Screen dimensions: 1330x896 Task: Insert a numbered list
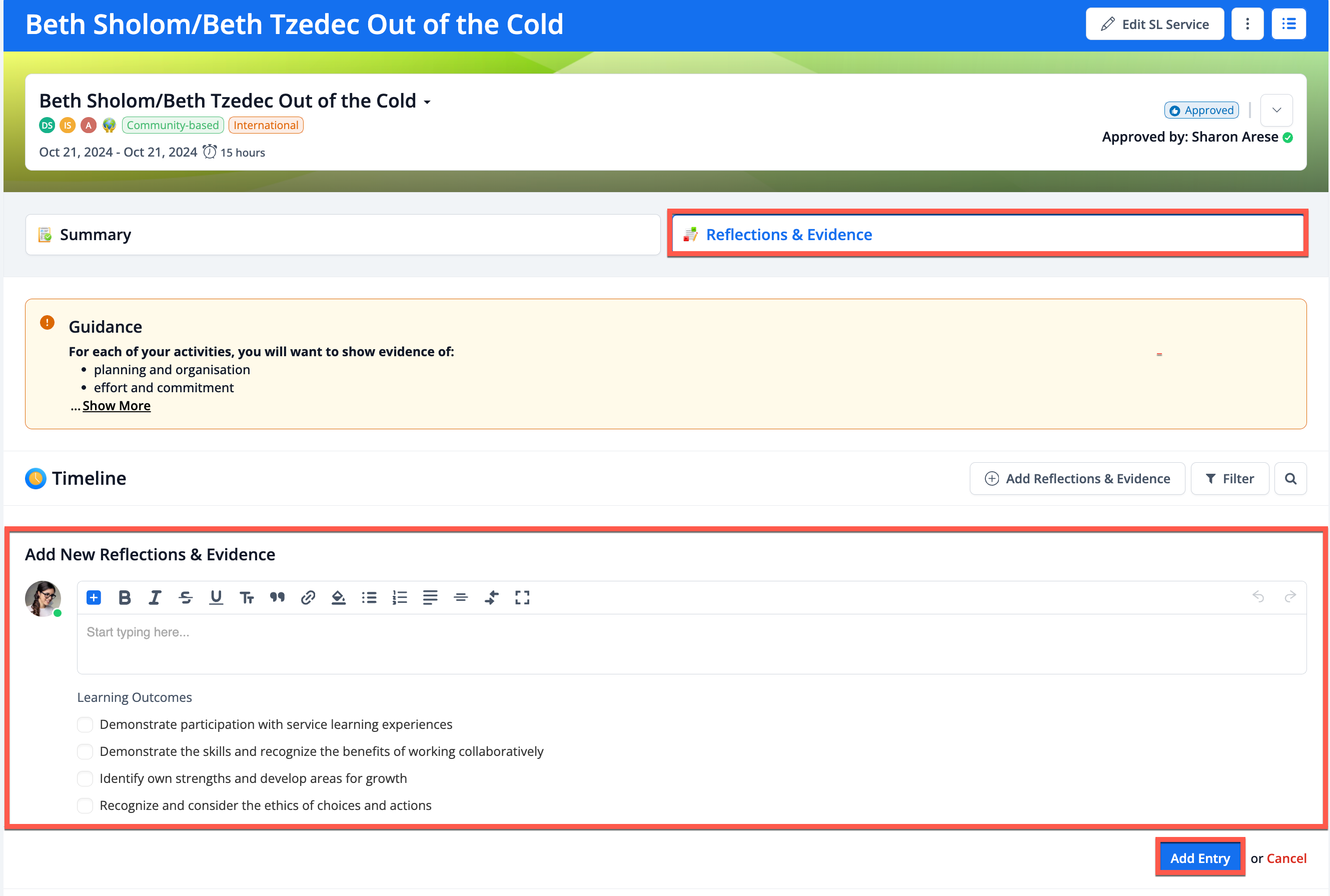pyautogui.click(x=400, y=598)
